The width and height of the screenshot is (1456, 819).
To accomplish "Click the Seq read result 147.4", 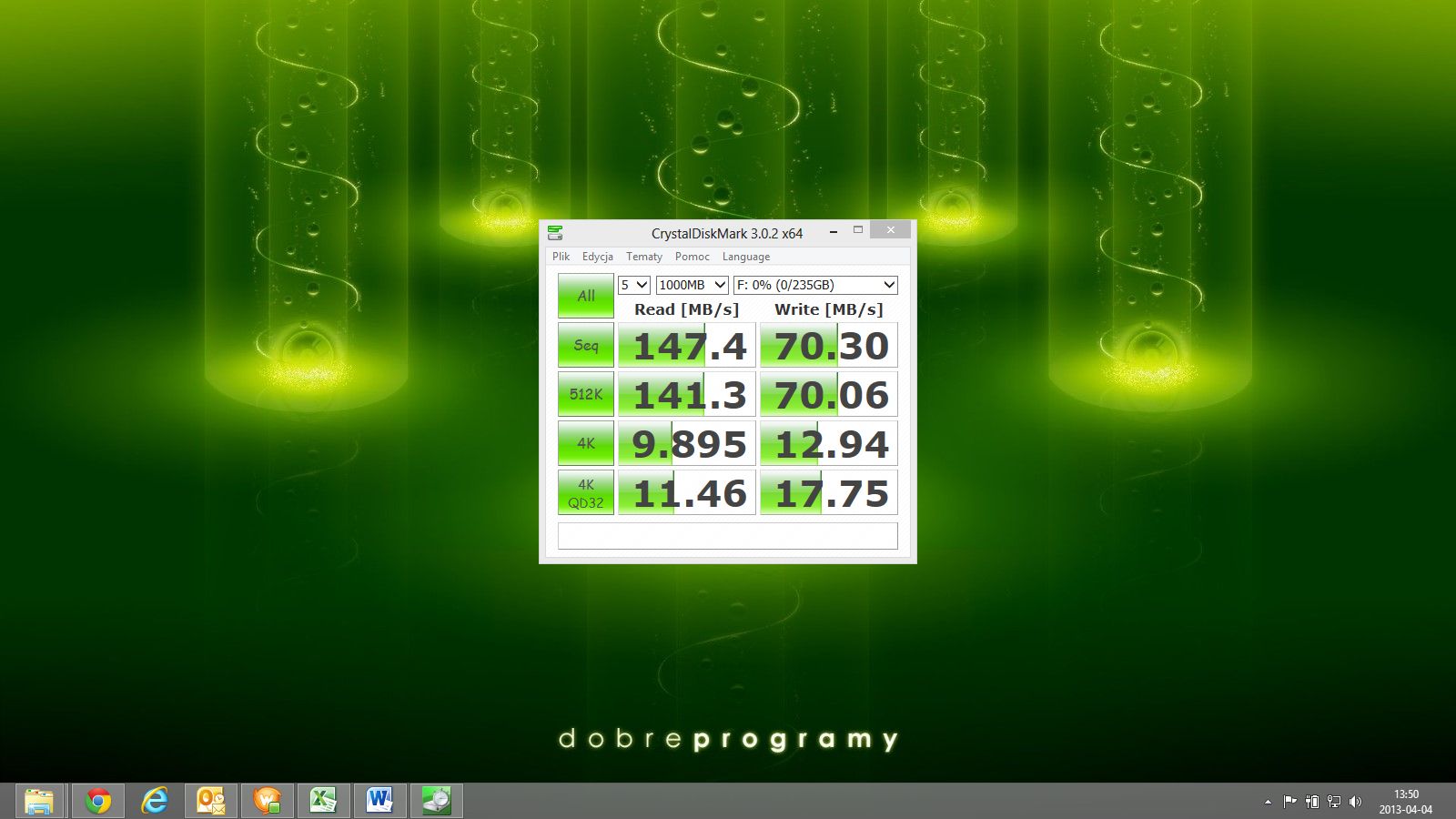I will 687,346.
